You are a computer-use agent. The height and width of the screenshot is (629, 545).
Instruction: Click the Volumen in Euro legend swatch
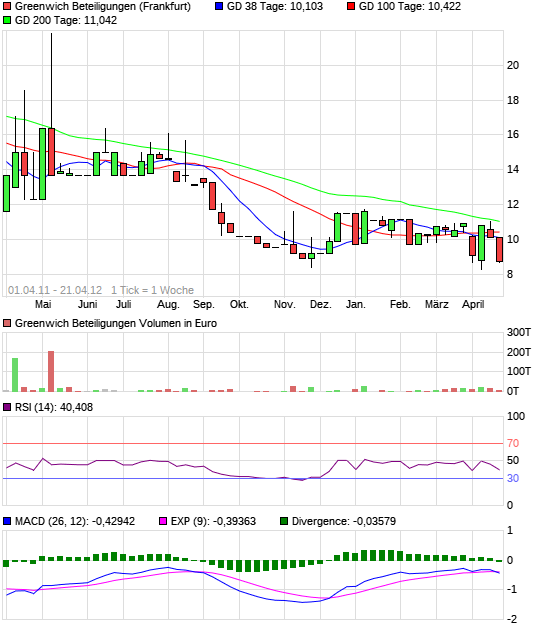[x=7, y=323]
